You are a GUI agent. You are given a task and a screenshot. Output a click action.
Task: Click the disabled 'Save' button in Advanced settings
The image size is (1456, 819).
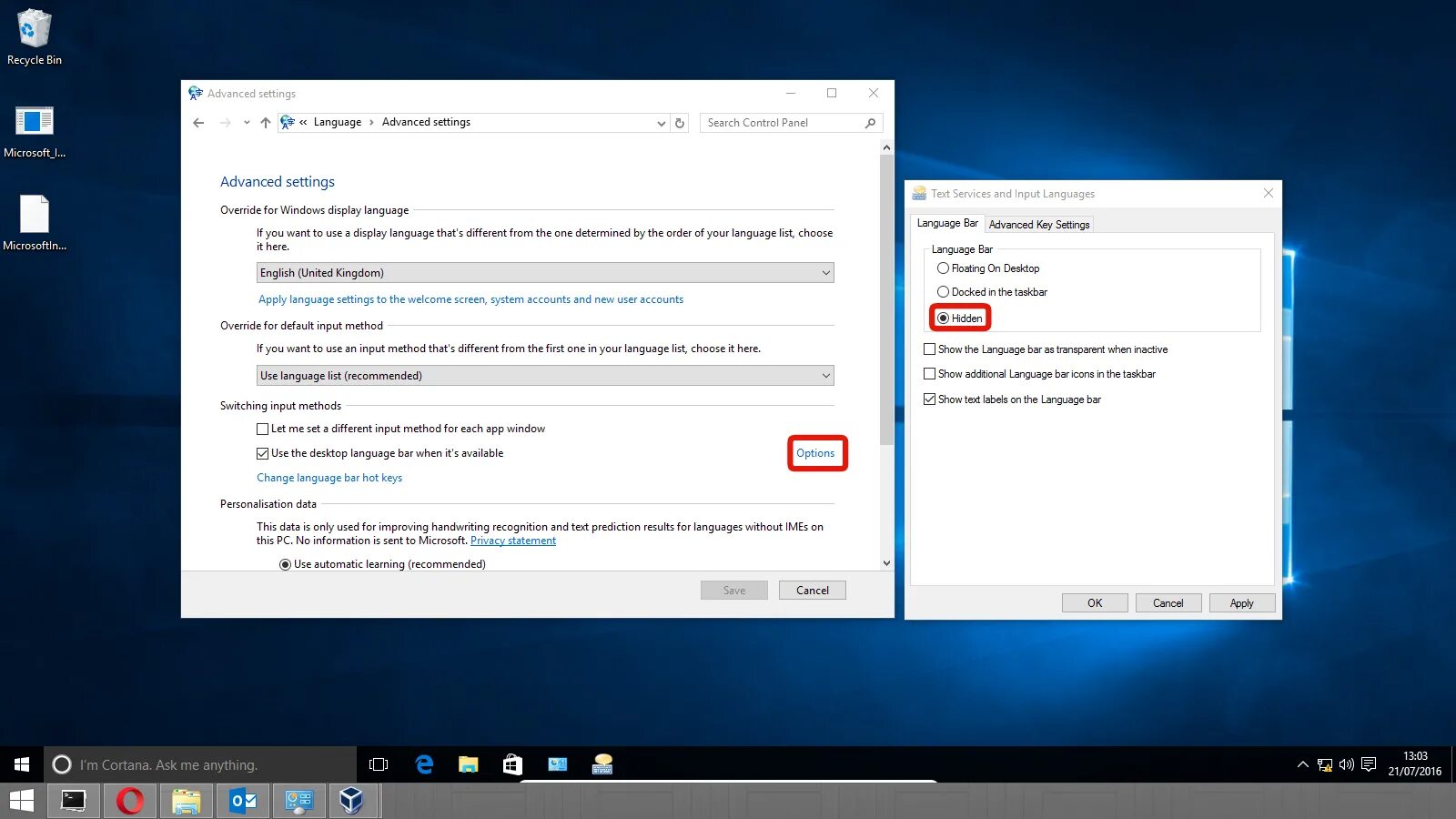click(x=734, y=591)
